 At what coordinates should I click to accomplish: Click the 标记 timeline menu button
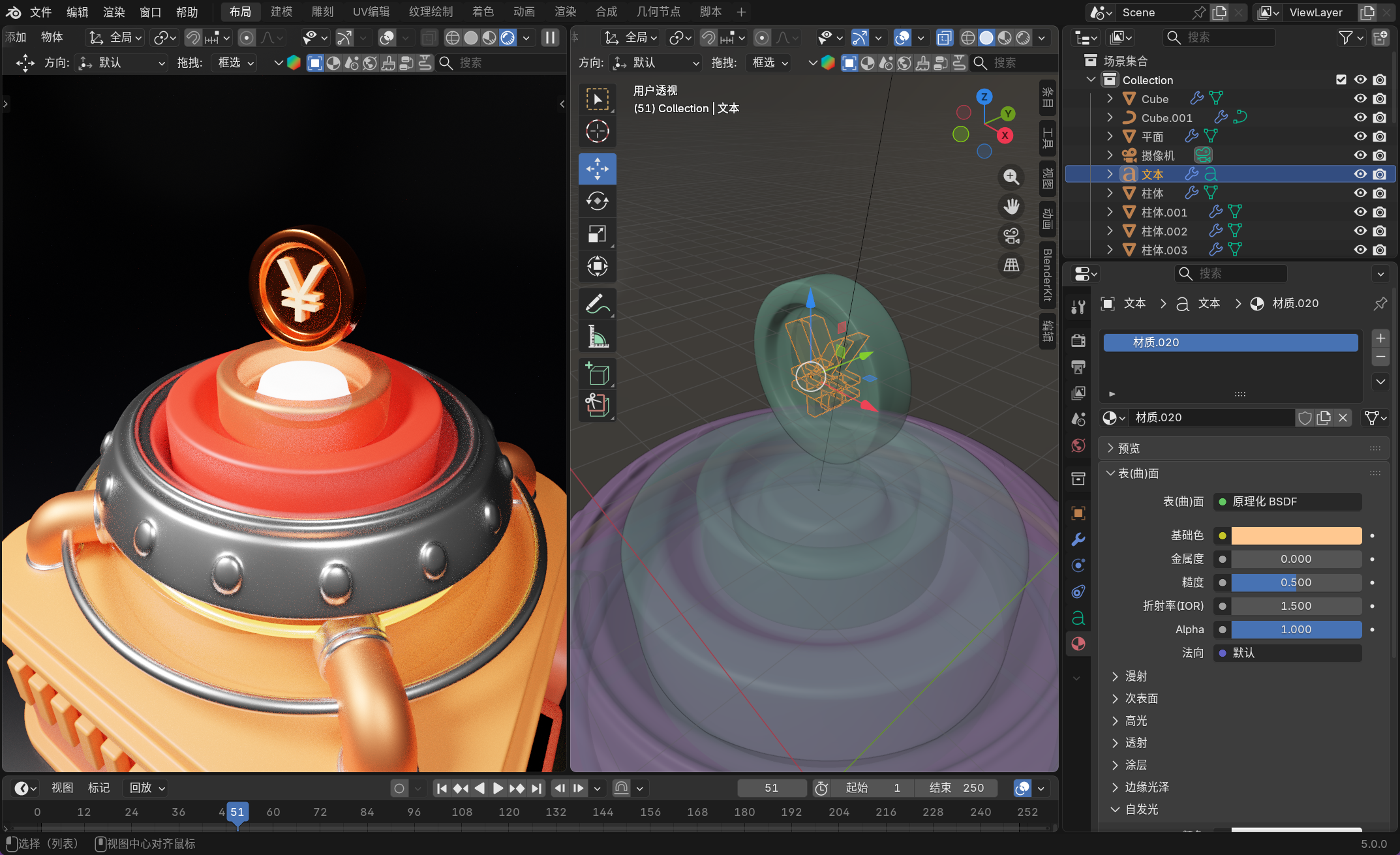(x=99, y=788)
